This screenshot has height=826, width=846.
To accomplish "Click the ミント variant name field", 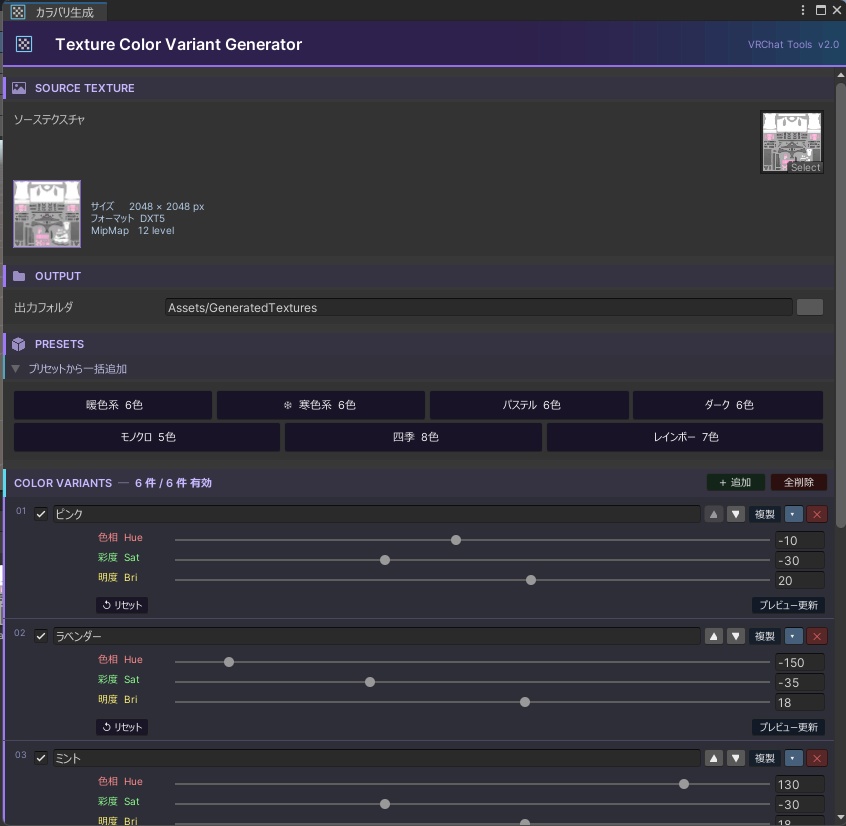I will 377,758.
